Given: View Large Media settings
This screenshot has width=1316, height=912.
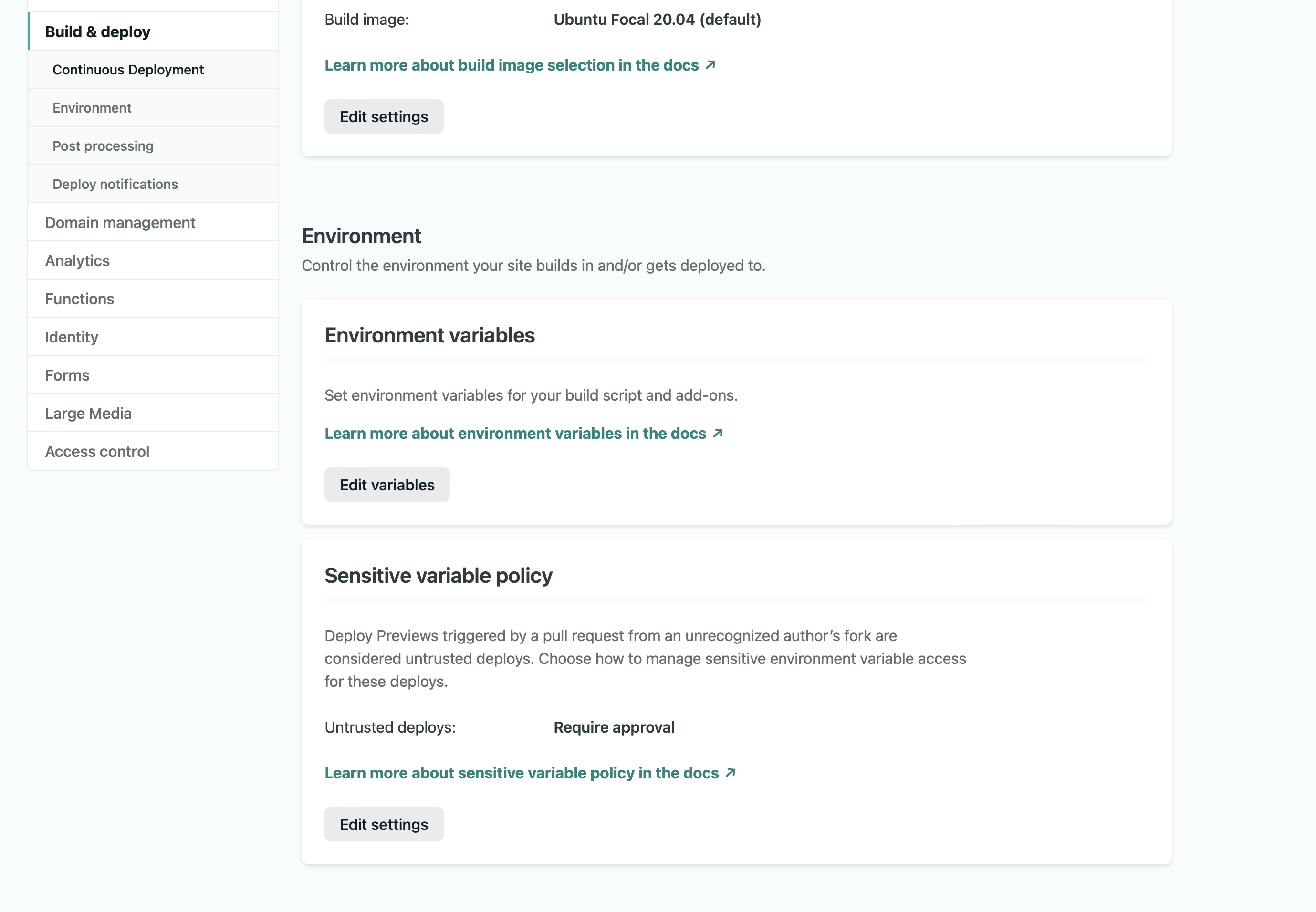Looking at the screenshot, I should click(x=88, y=413).
